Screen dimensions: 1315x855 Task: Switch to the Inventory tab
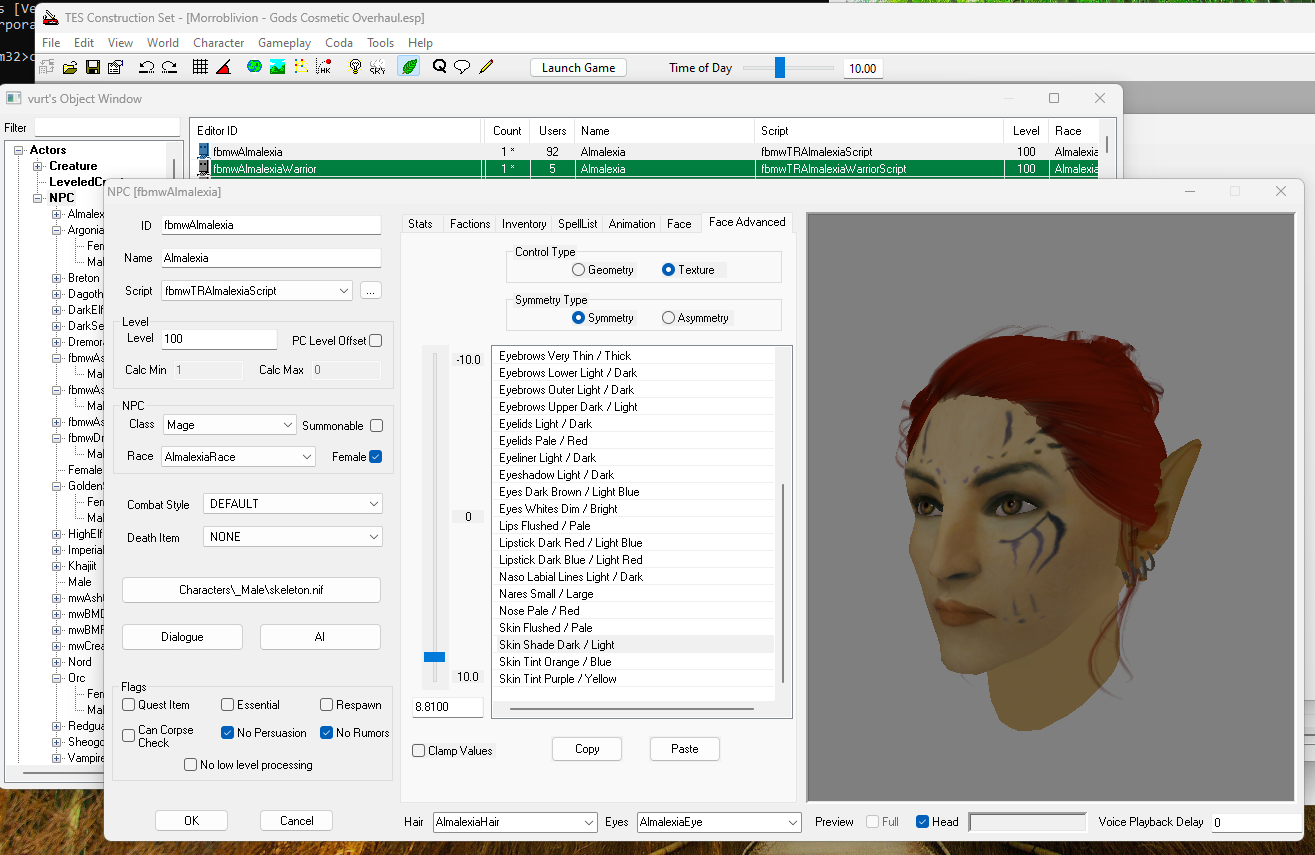(524, 224)
